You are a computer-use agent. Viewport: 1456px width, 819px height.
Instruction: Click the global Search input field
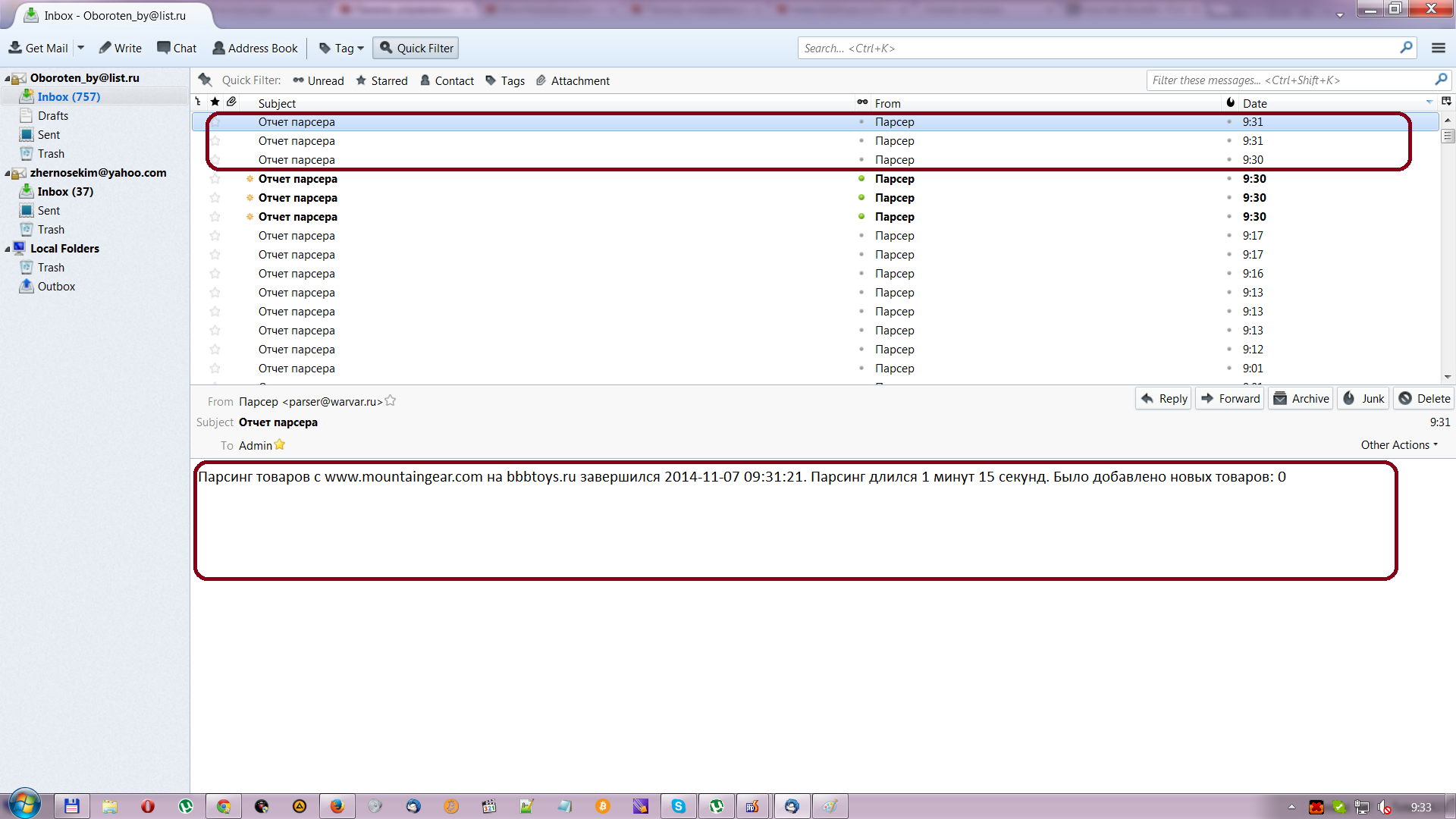1100,48
